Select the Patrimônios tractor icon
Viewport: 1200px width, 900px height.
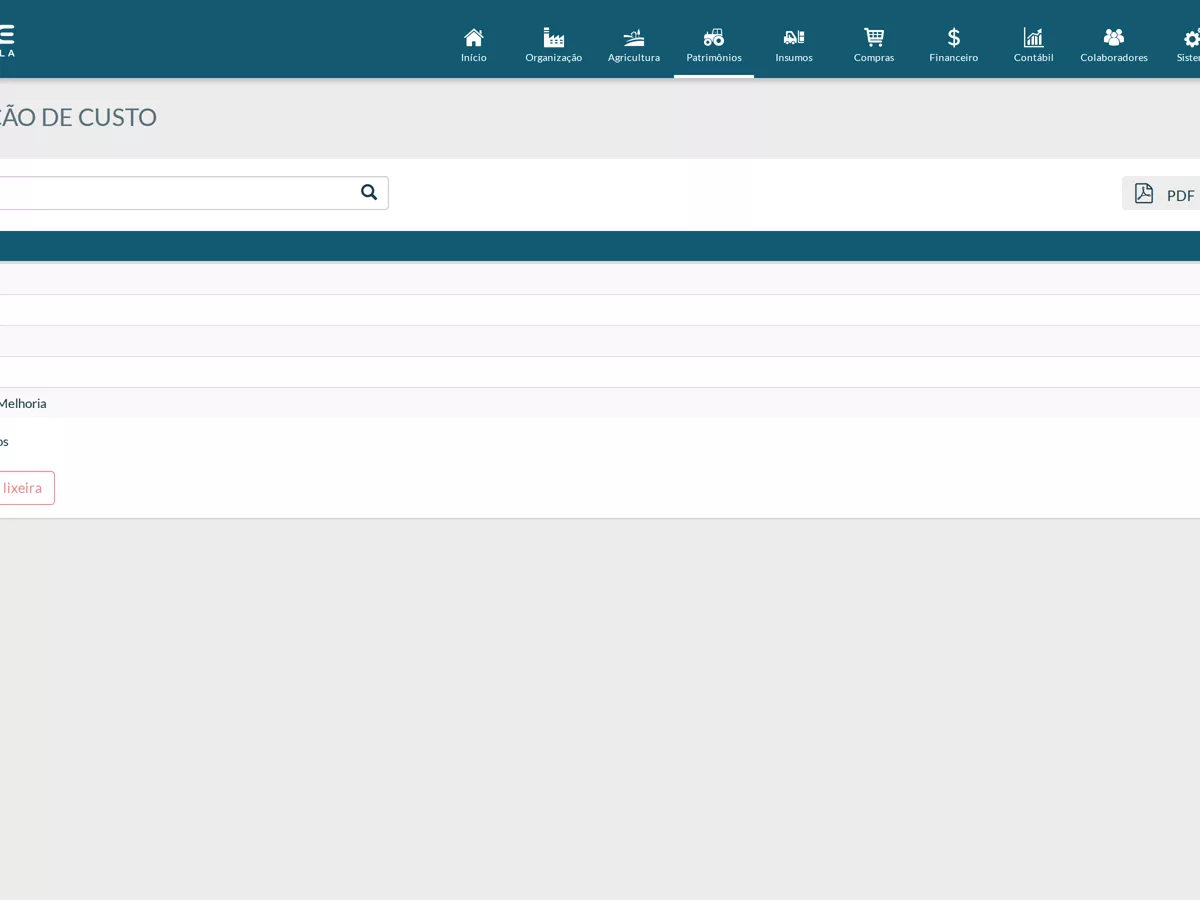(x=714, y=38)
